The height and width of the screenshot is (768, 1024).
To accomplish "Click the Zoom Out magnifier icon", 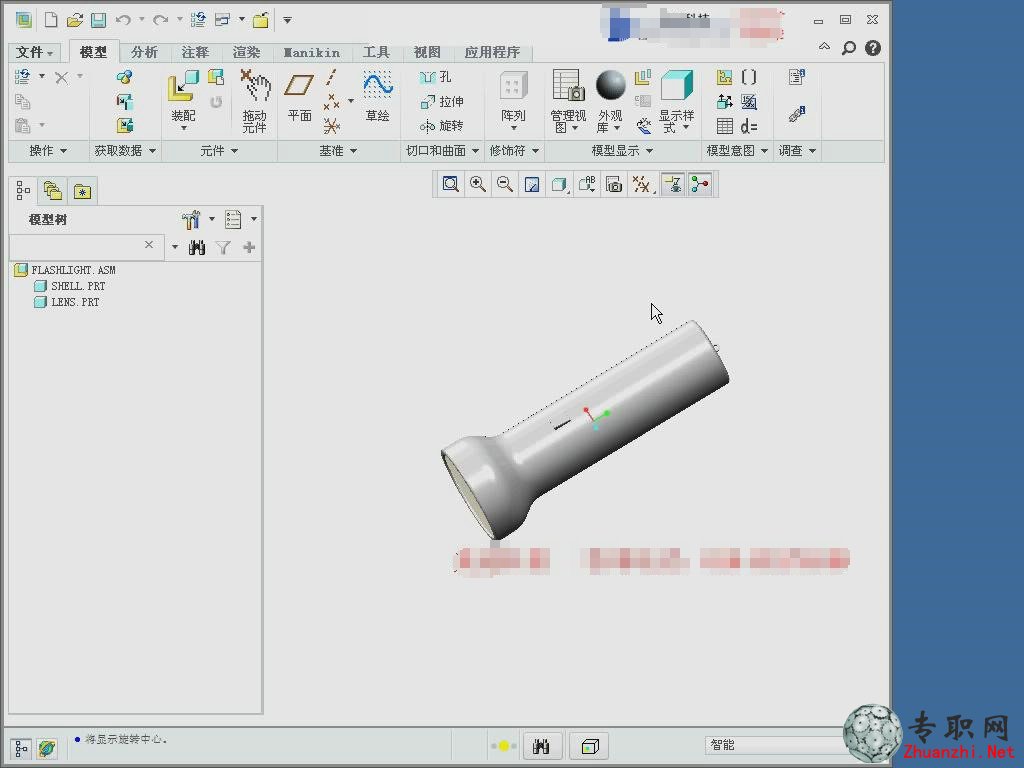I will point(505,184).
